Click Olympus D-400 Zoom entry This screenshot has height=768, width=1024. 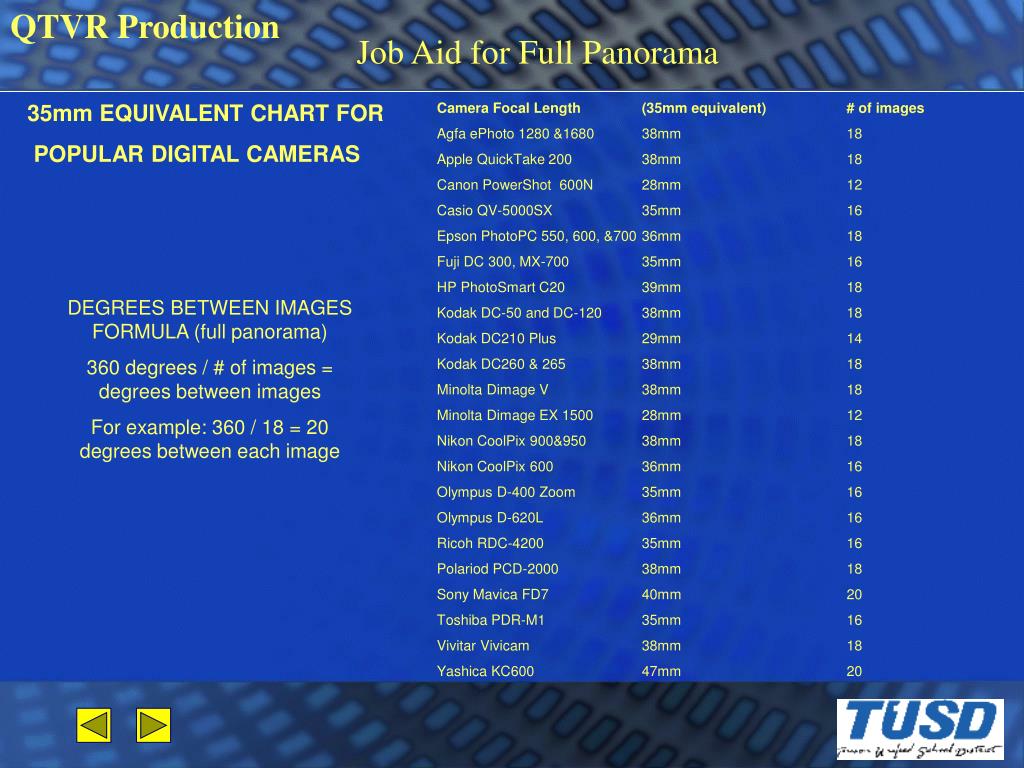(506, 492)
